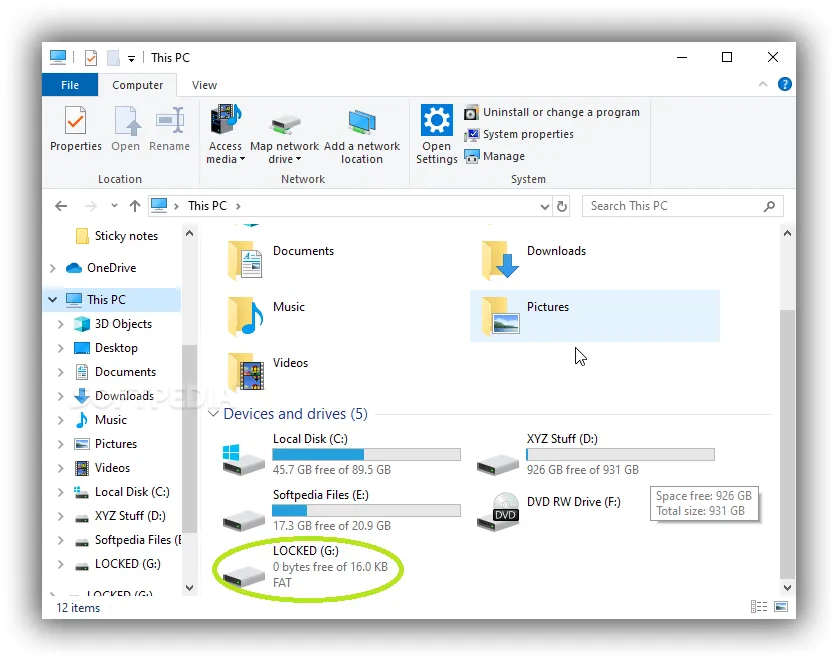Screen dimensions: 838x661
Task: Select Local Disk (C:) drive icon
Action: pos(243,459)
